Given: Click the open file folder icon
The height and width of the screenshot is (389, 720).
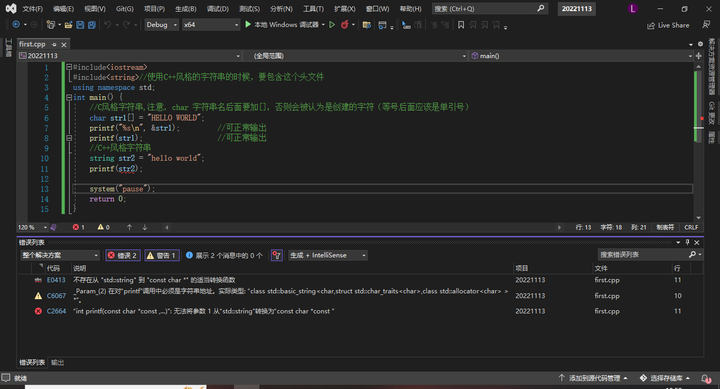Looking at the screenshot, I should pos(68,25).
